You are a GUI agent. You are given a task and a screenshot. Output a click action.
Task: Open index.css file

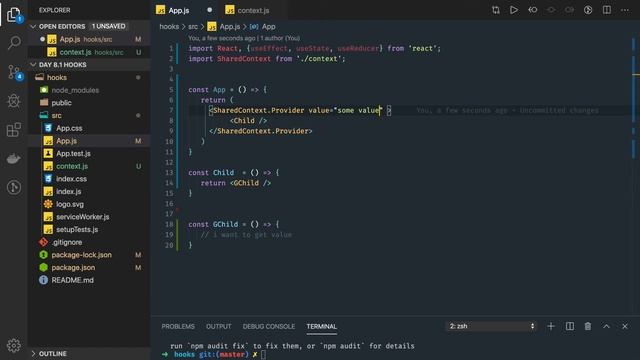pos(89,179)
